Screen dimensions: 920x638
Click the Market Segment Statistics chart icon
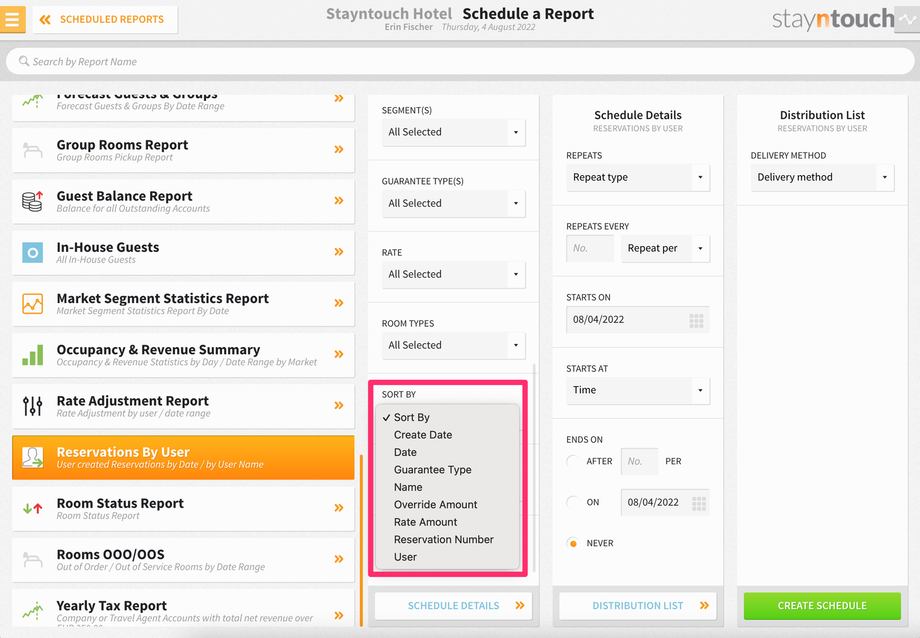[x=32, y=303]
